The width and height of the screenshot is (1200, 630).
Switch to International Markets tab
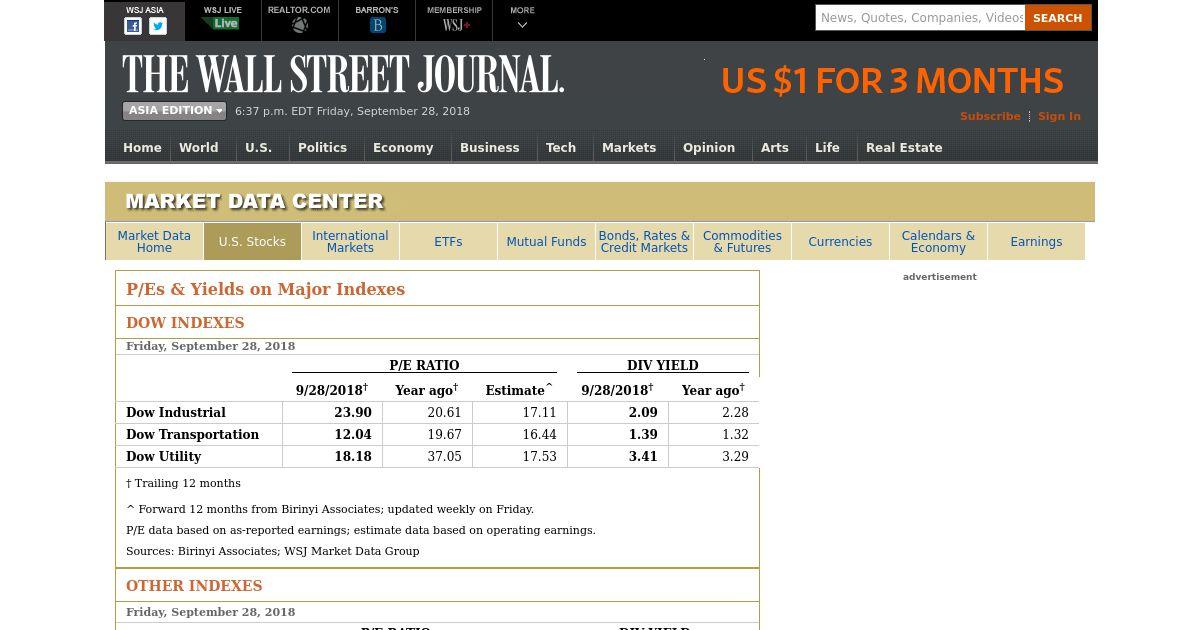coord(350,242)
